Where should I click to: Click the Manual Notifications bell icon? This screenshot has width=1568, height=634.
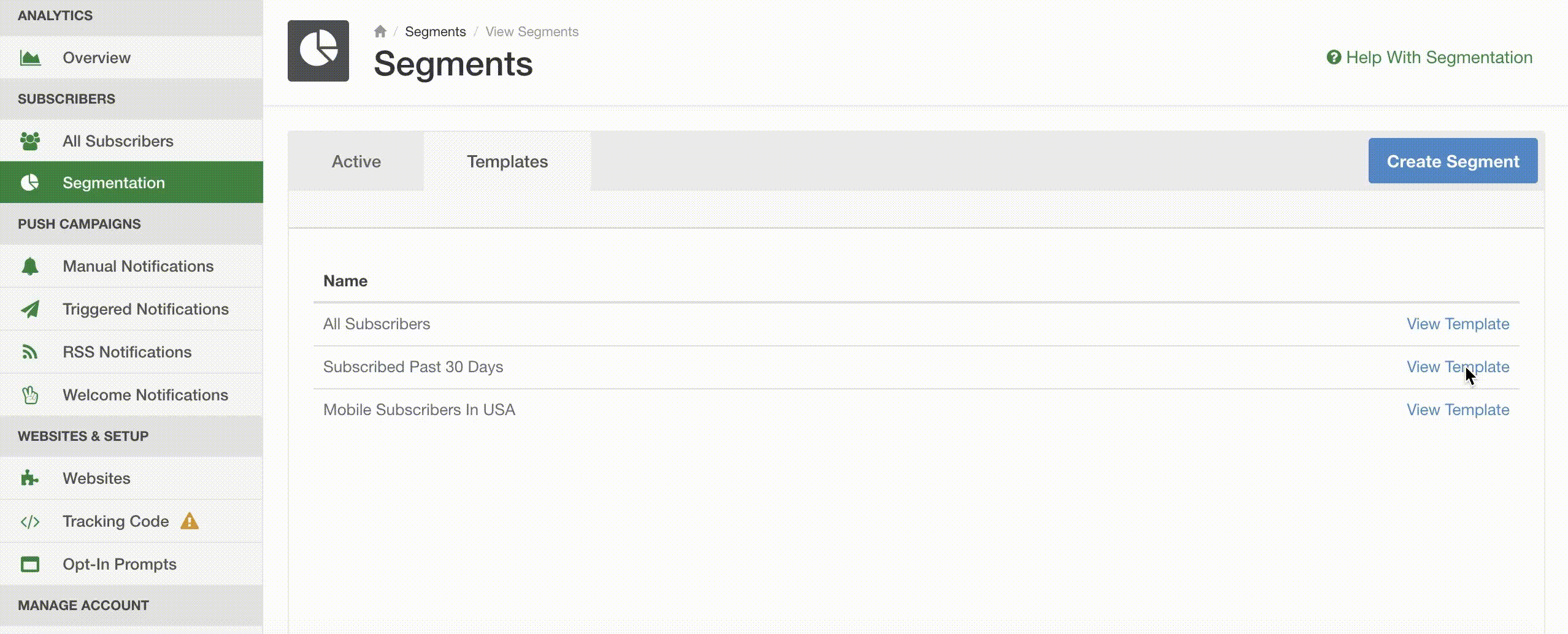point(30,266)
